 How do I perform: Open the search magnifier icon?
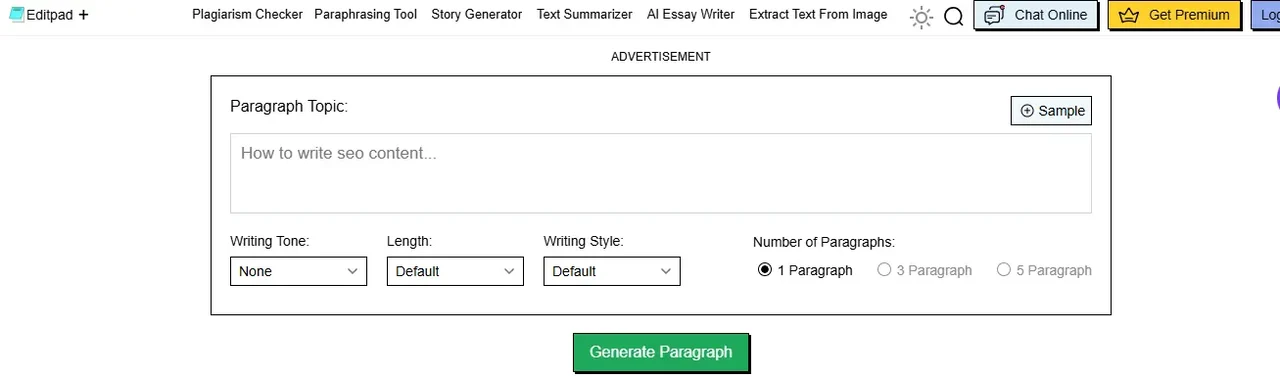(x=953, y=17)
